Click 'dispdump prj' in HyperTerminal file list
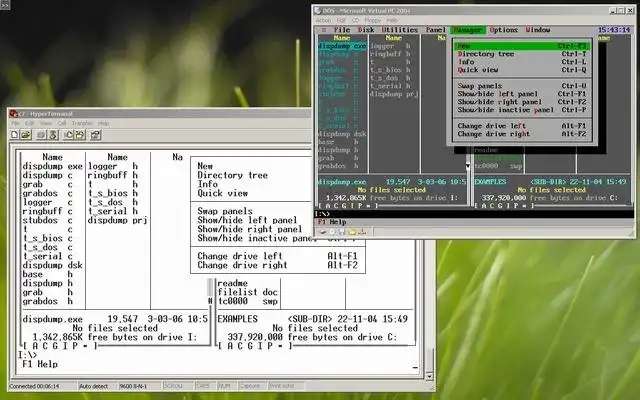The height and width of the screenshot is (400, 640). [118, 220]
